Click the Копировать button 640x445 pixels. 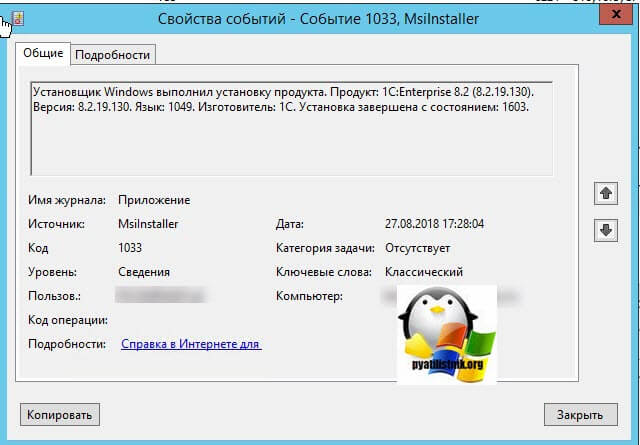60,415
